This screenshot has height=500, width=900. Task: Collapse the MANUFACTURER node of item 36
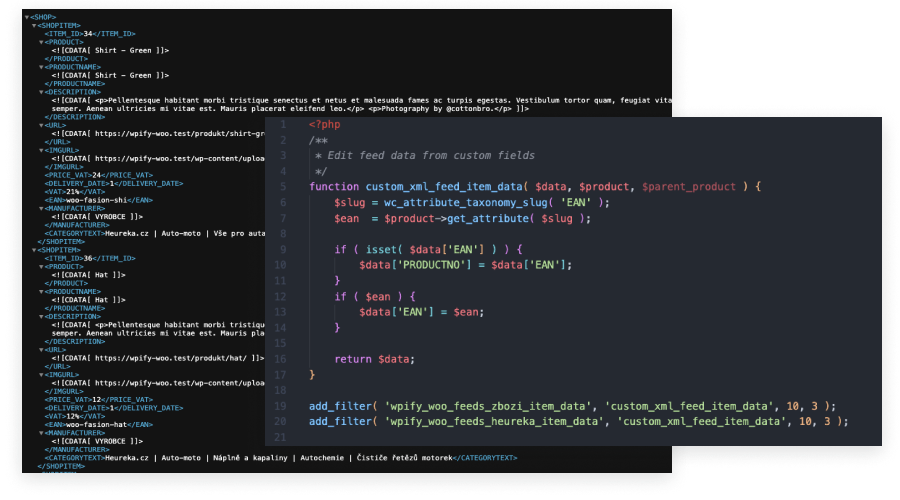tap(41, 433)
